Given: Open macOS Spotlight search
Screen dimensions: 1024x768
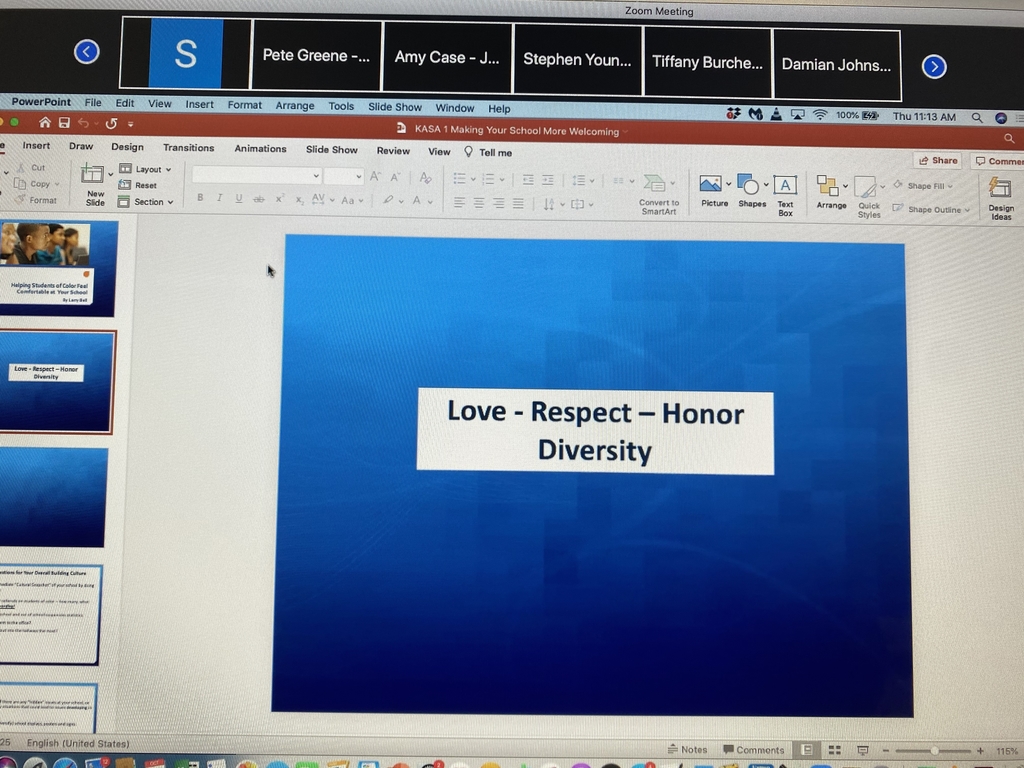Looking at the screenshot, I should coord(977,118).
